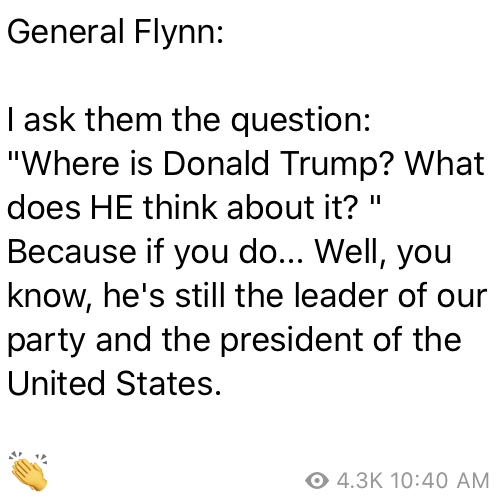The width and height of the screenshot is (503, 499).
Task: Click the clapping hands emoji
Action: click(x=28, y=471)
